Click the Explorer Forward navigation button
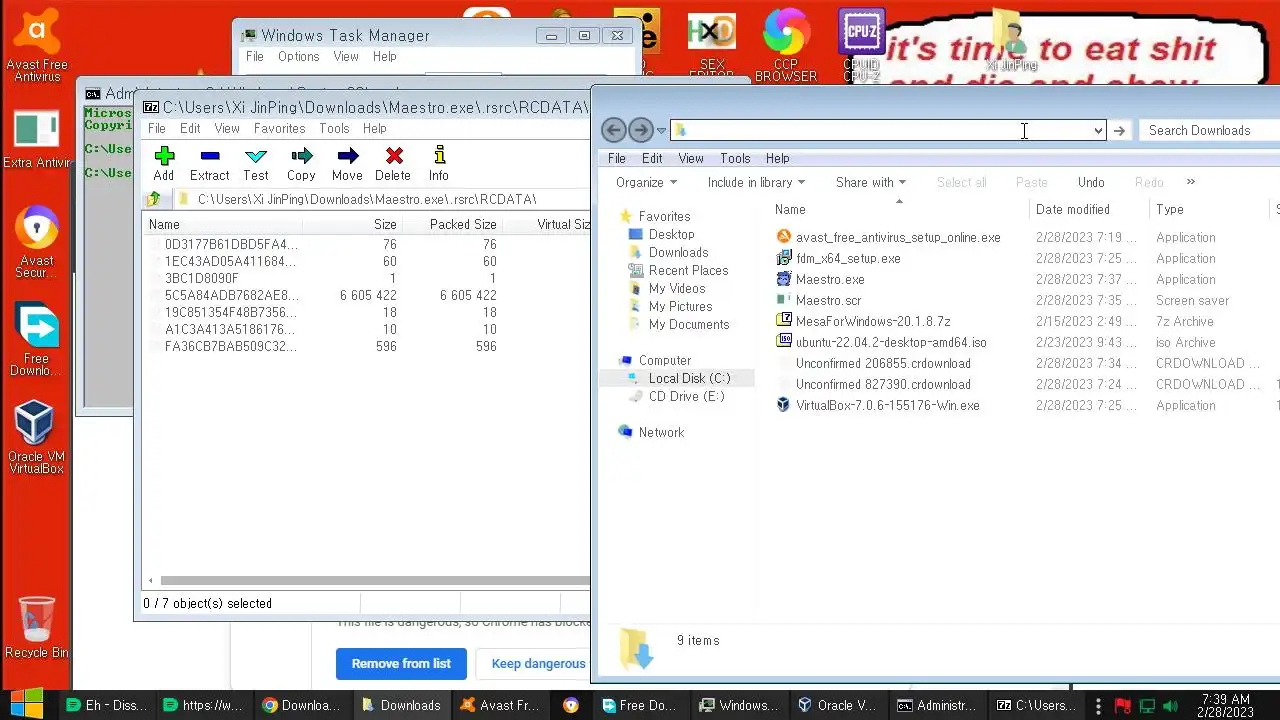Image resolution: width=1280 pixels, height=720 pixels. [x=641, y=130]
